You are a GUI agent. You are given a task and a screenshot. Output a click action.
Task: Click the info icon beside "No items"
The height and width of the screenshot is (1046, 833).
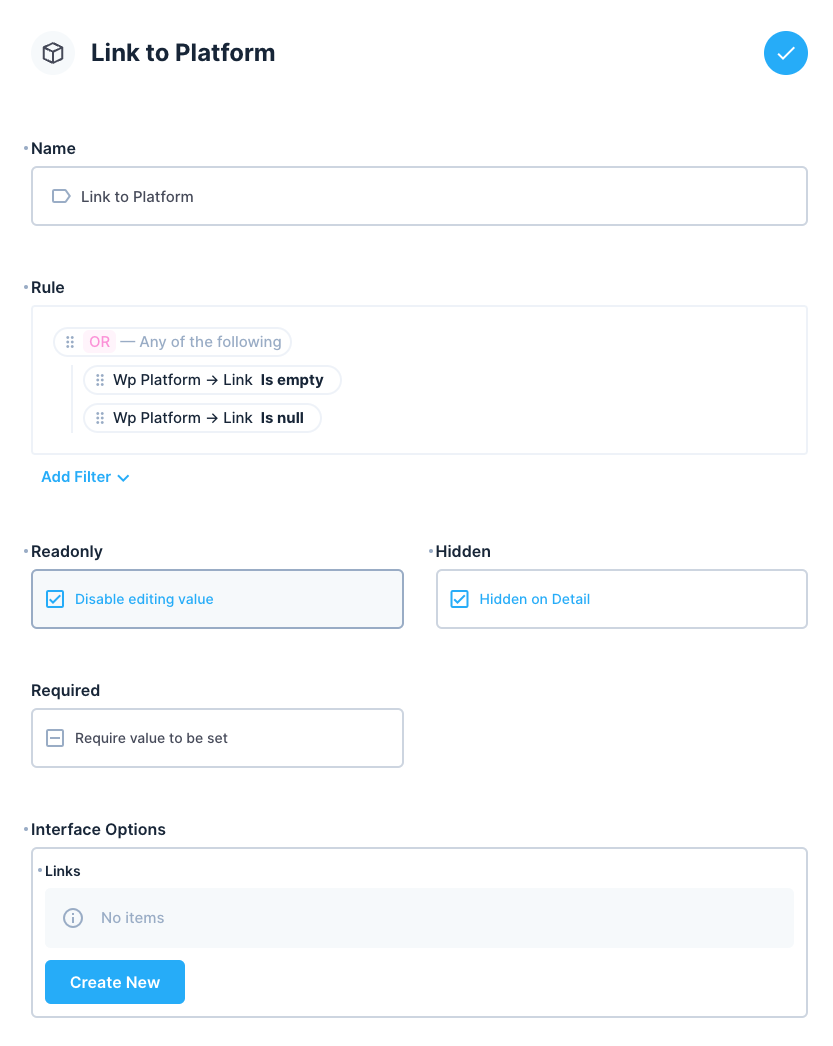click(x=72, y=917)
